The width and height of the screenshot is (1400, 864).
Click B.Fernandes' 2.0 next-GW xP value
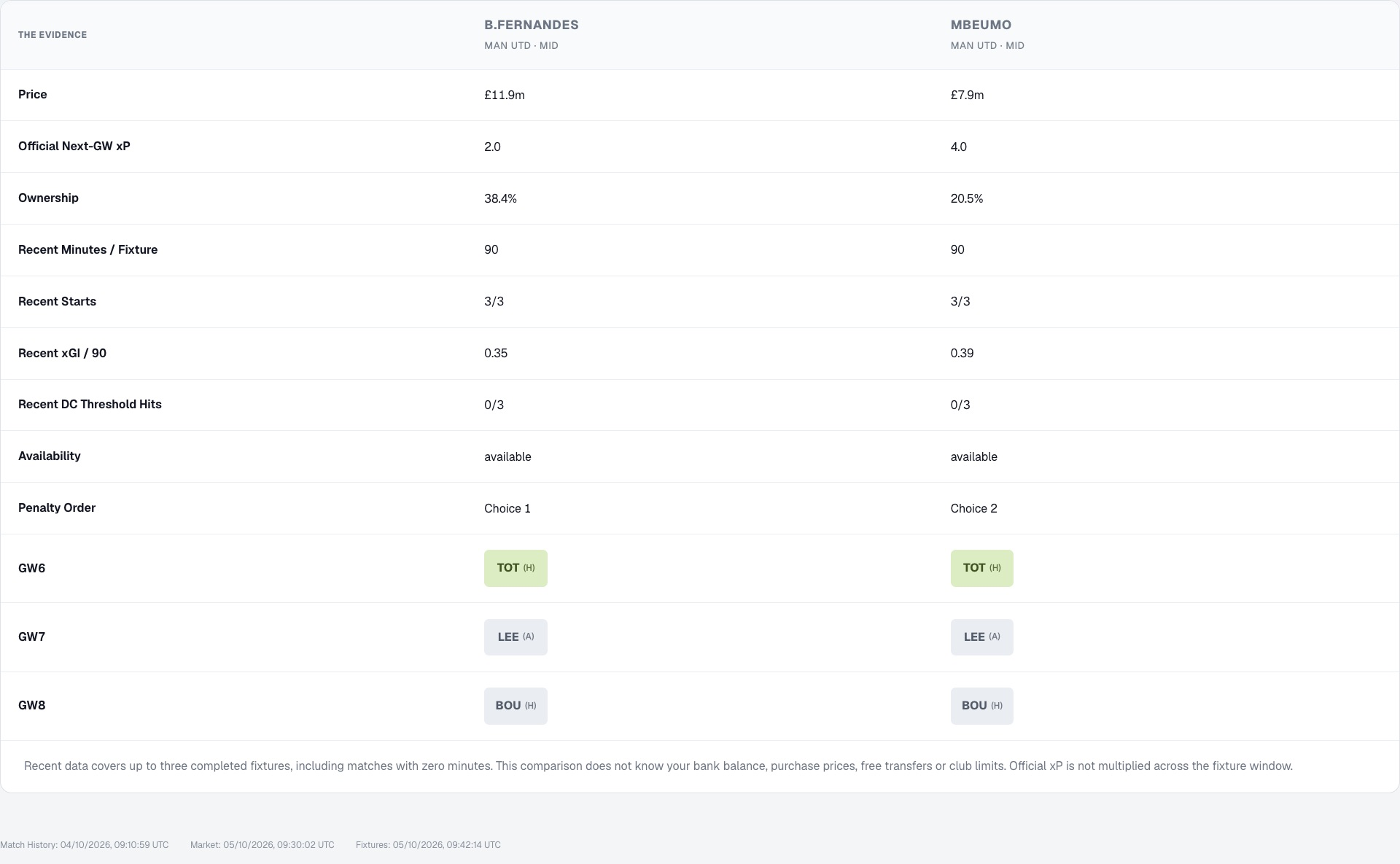coord(492,147)
